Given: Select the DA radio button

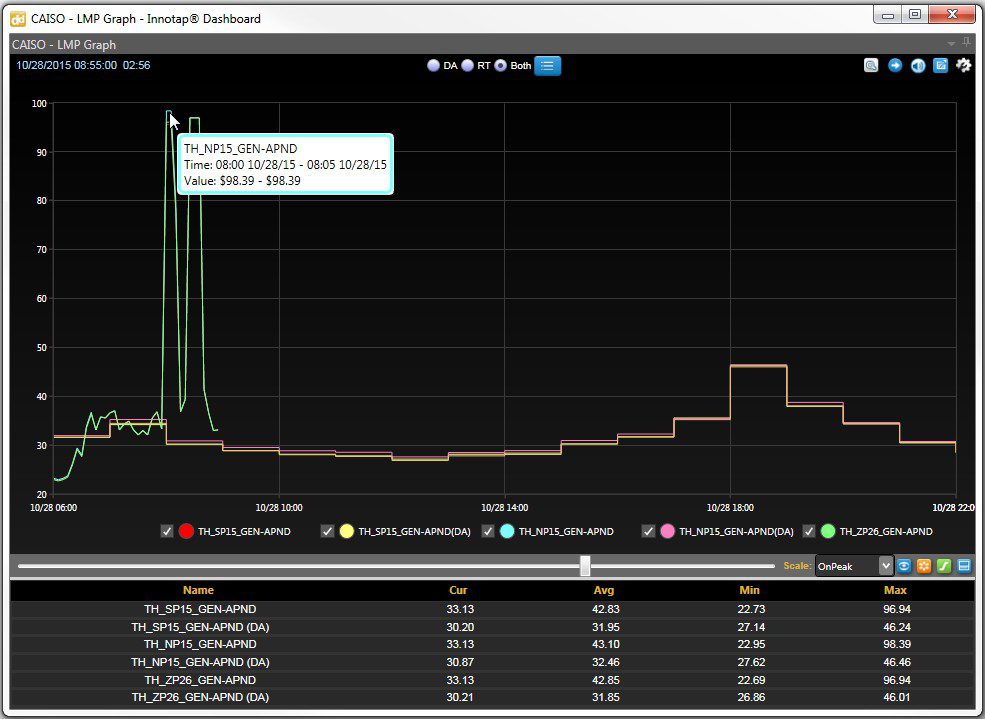Looking at the screenshot, I should point(433,65).
